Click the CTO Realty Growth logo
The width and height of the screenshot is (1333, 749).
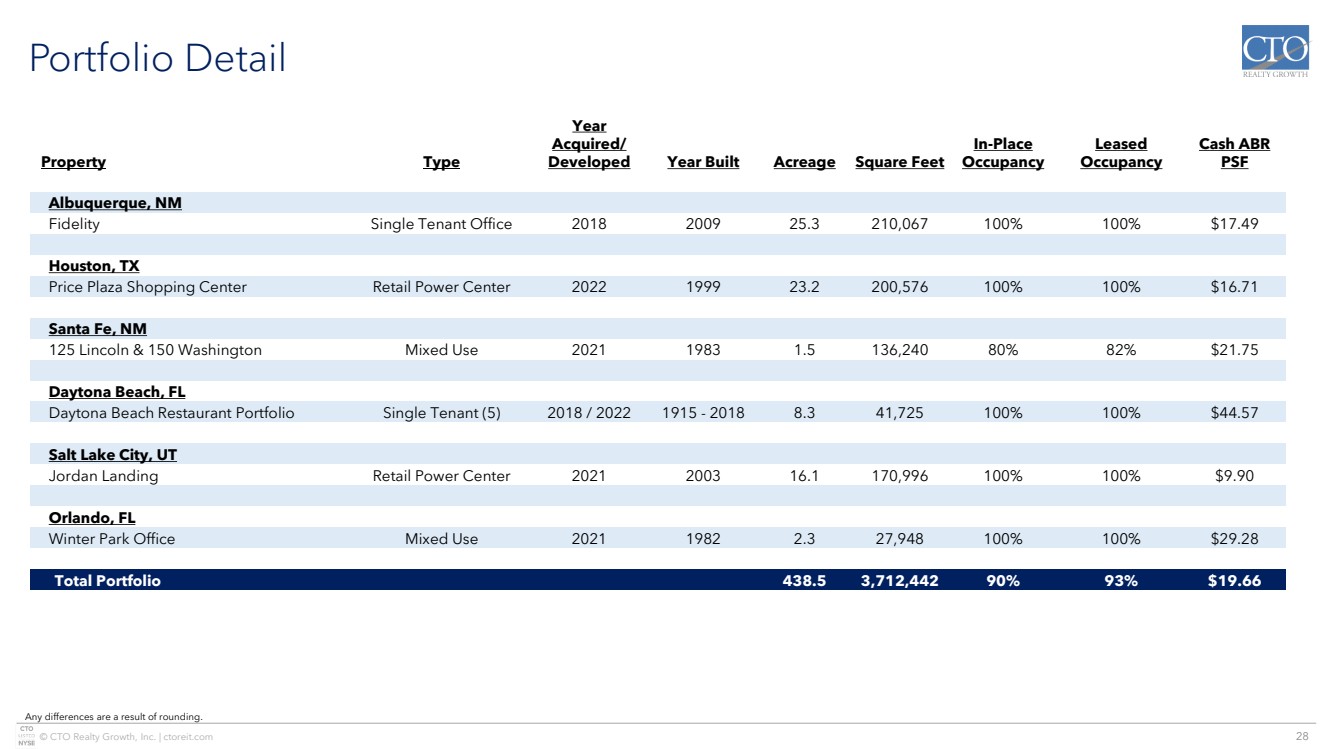pyautogui.click(x=1274, y=52)
